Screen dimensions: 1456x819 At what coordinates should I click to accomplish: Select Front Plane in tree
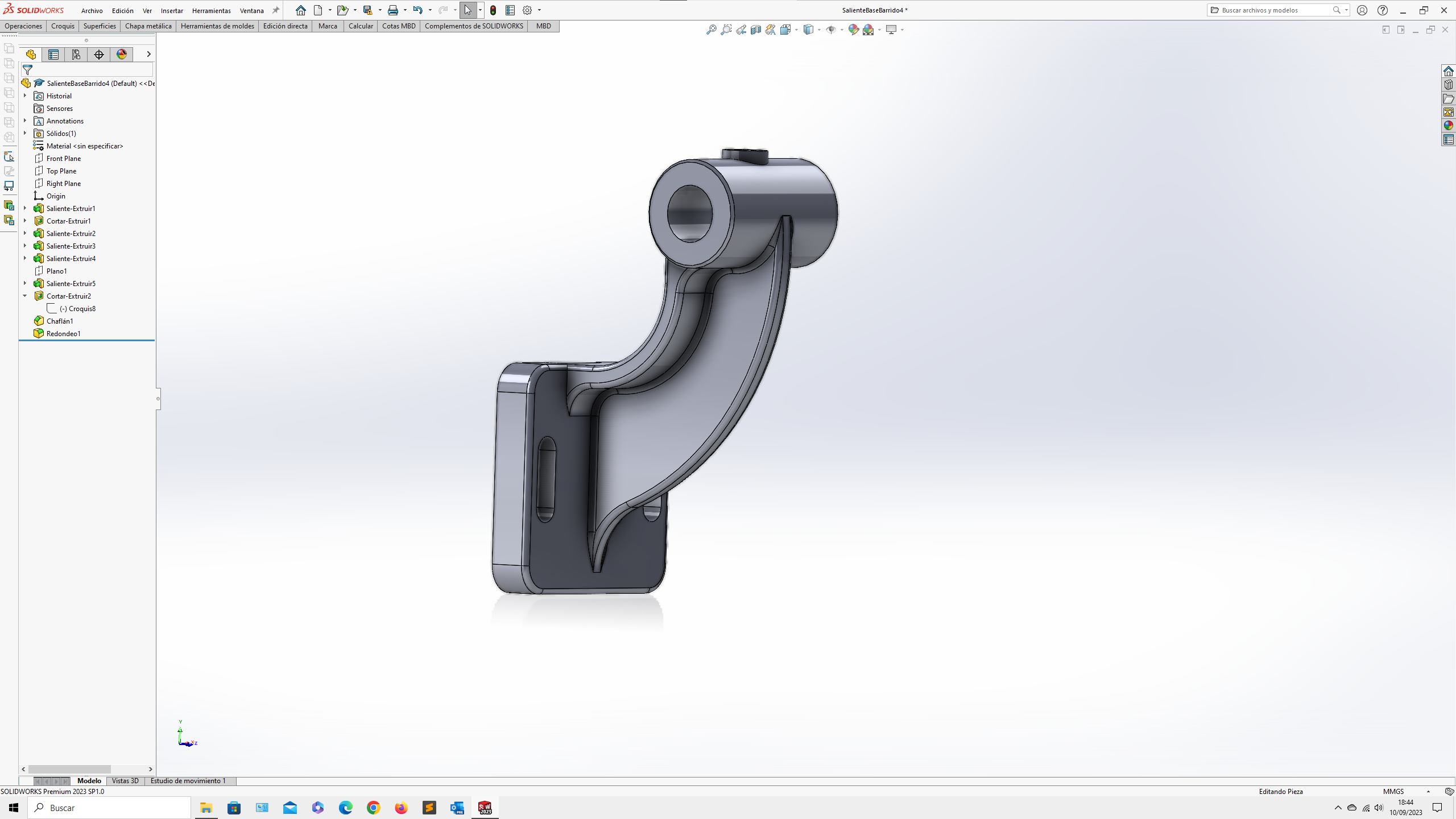click(x=64, y=159)
